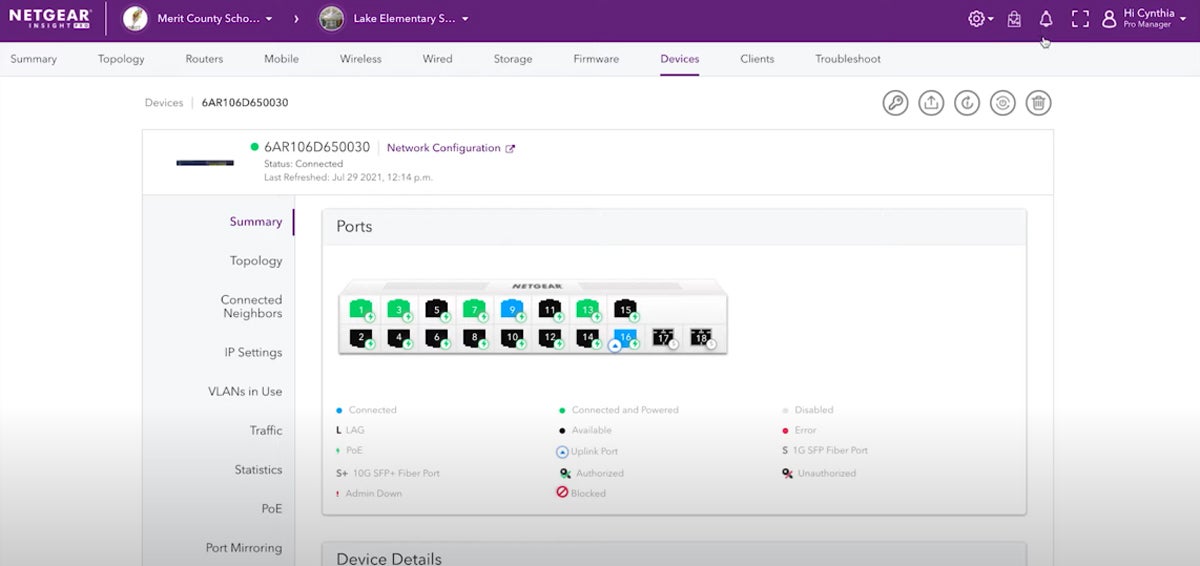Click the Uplink Port legend entry
The image size is (1200, 566).
click(x=587, y=452)
